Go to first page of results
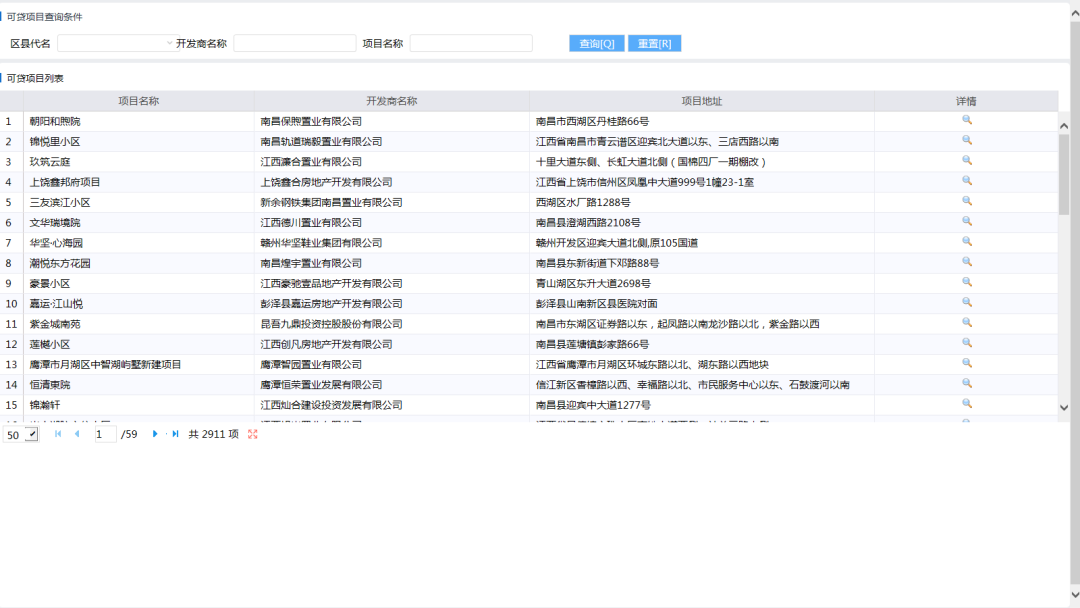 [x=58, y=434]
